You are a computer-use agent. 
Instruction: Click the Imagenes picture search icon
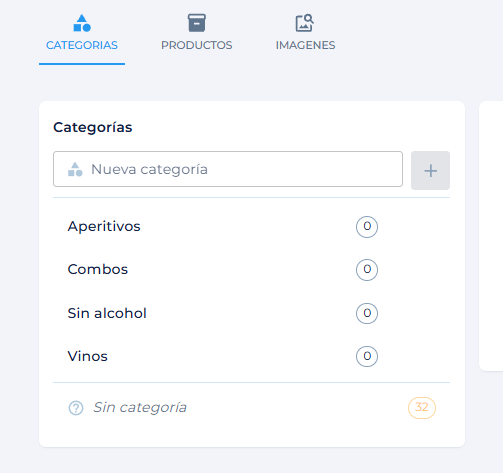[305, 23]
